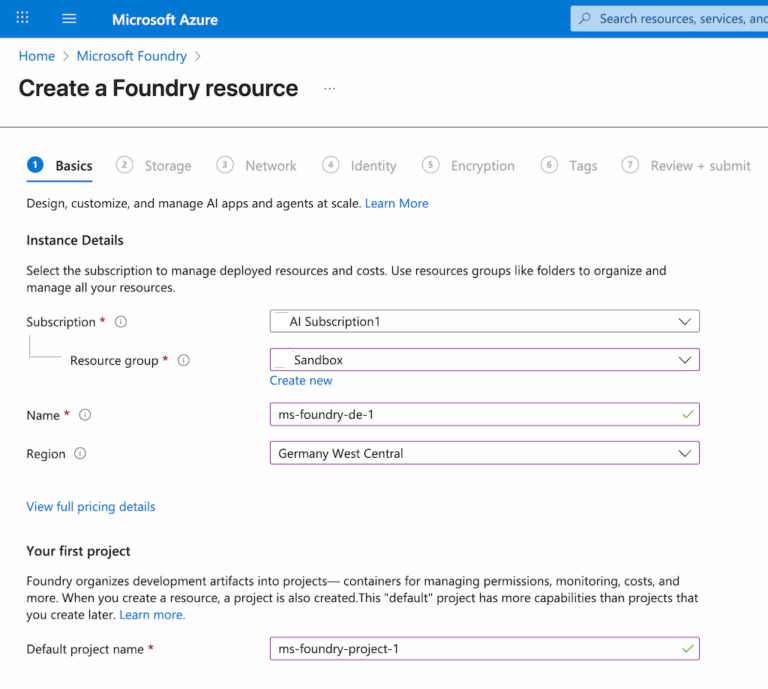Click the 'Create a Foundry resource' page title

[158, 89]
